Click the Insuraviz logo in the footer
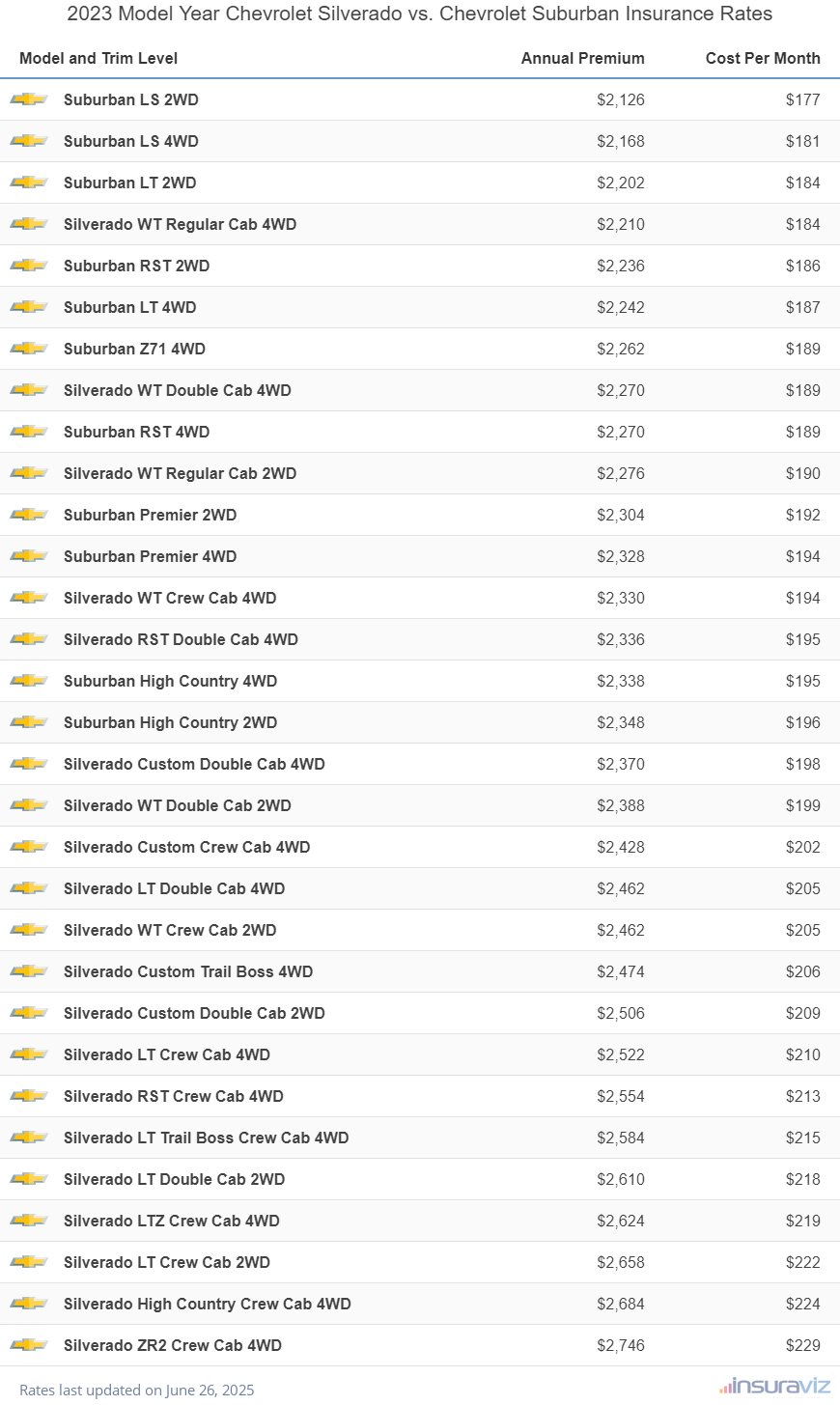This screenshot has height=1405, width=840. pyautogui.click(x=774, y=1386)
